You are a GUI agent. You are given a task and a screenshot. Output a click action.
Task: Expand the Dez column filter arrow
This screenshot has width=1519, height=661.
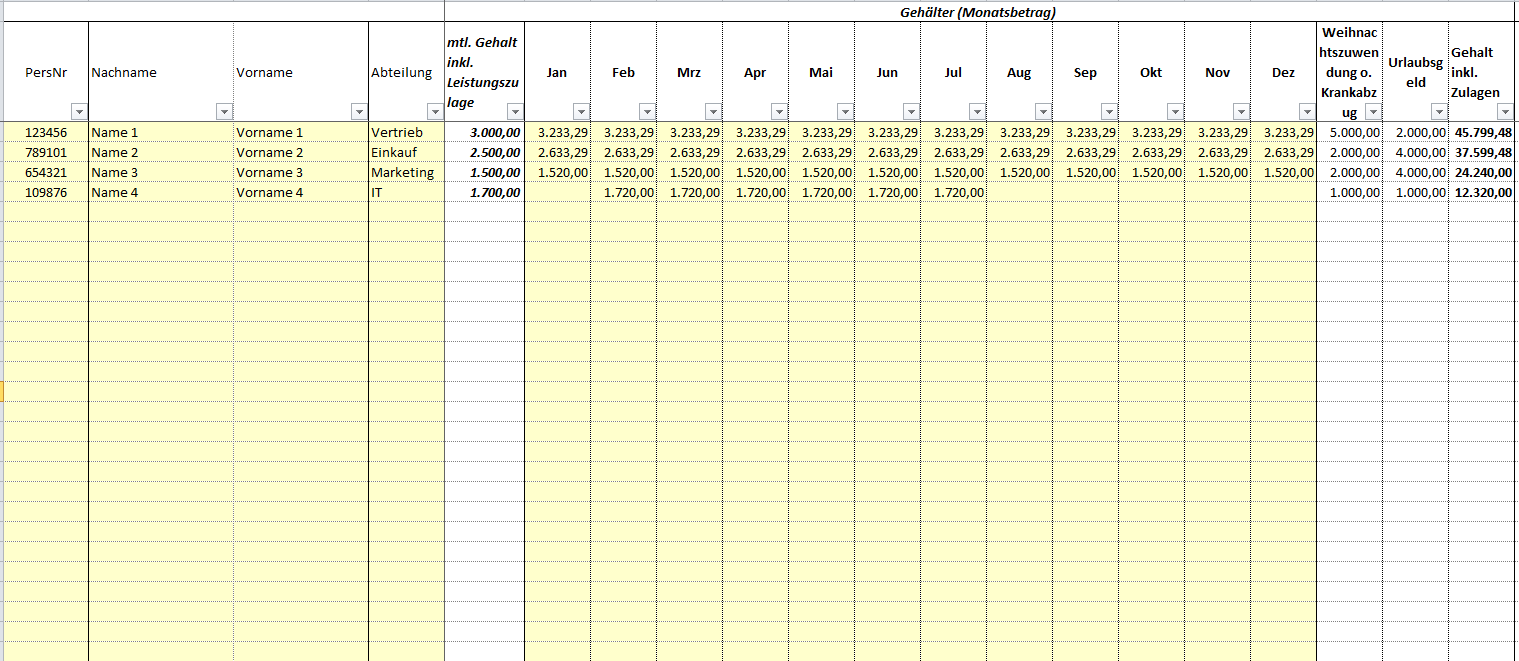coord(1307,112)
